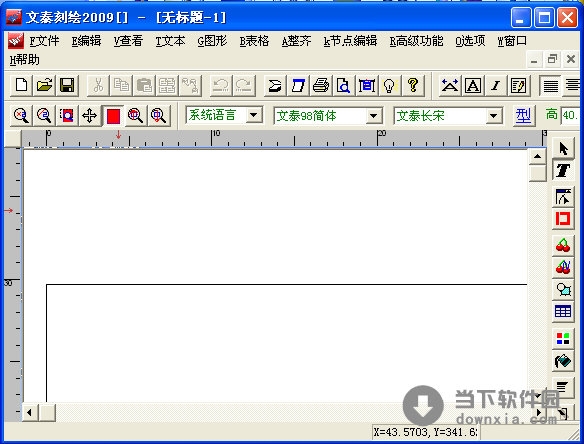Click the red bracket shape tool
This screenshot has width=584, height=444.
tap(563, 219)
